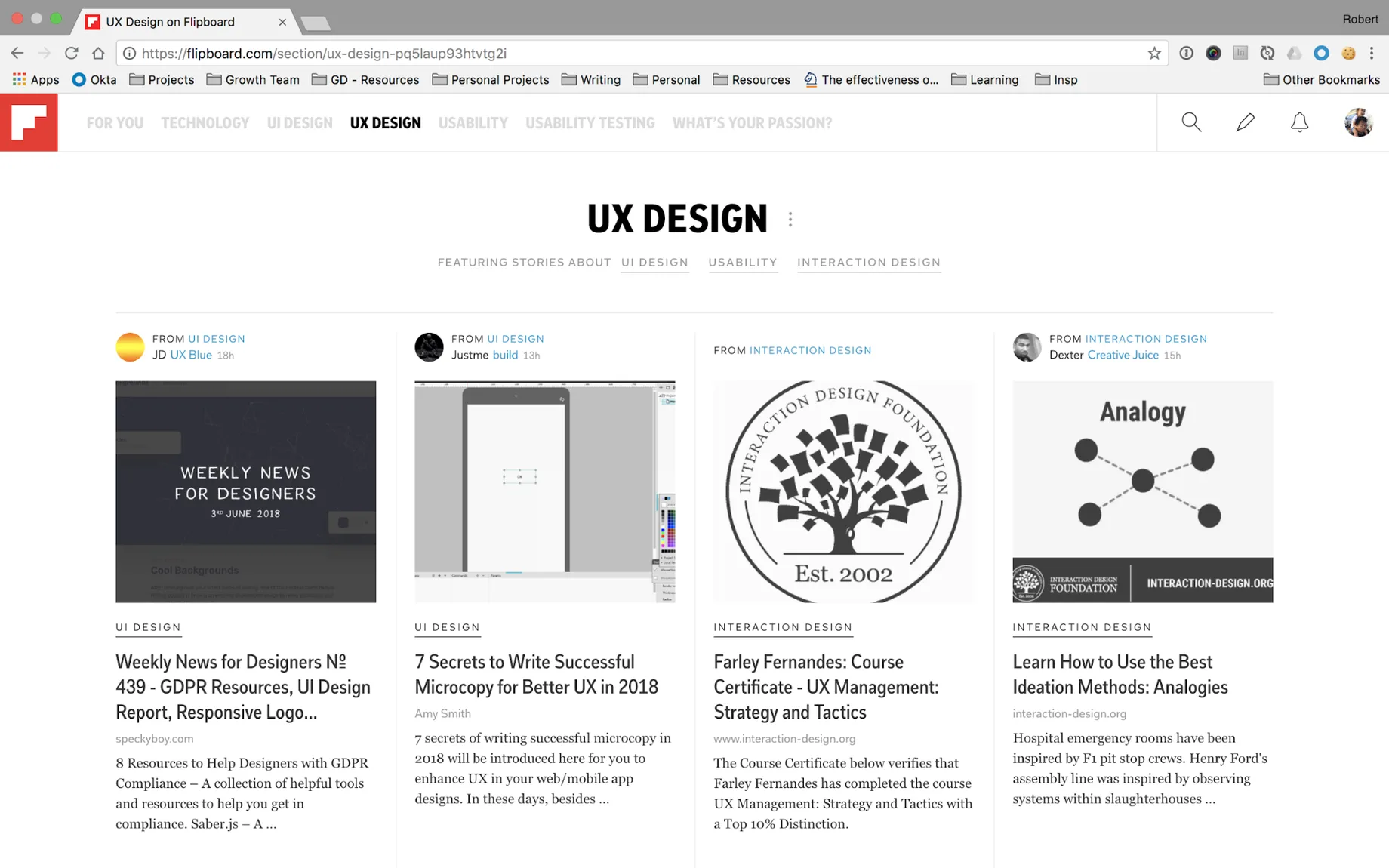Screen dimensions: 1389x868
Task: Expand the Personal Projects bookmark folder
Action: tap(491, 79)
